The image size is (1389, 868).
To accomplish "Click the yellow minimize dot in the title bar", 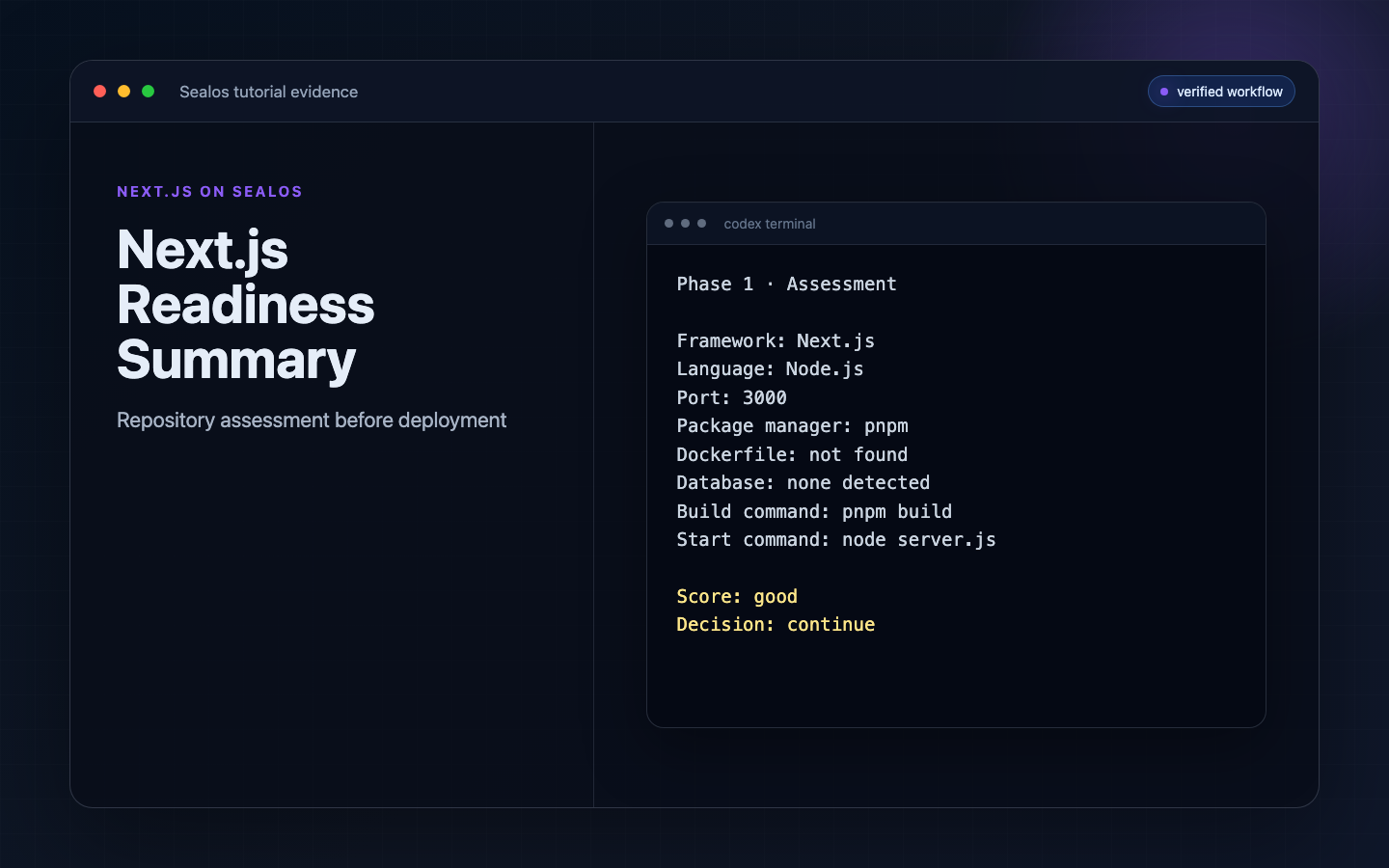I will 123,92.
